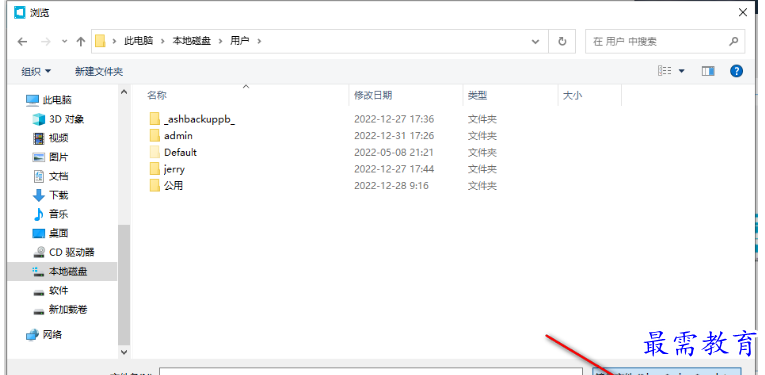Close the 浏览 dialog window
The image size is (765, 375).
pyautogui.click(x=743, y=13)
